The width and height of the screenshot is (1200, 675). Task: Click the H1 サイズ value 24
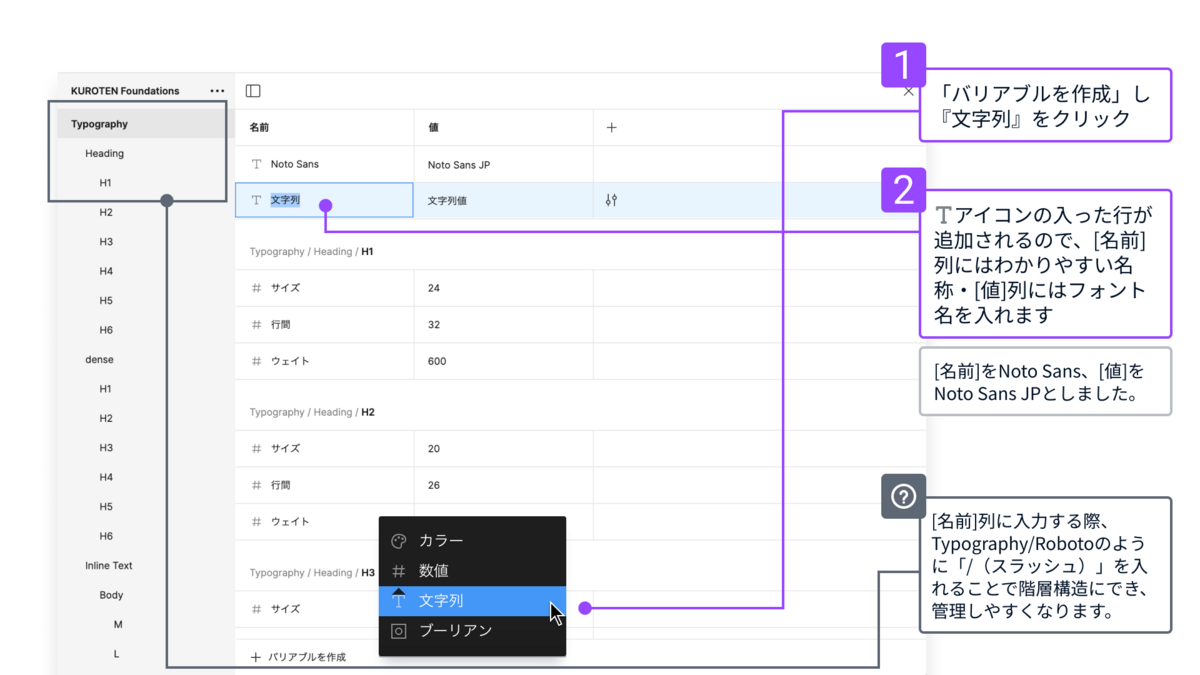(503, 288)
